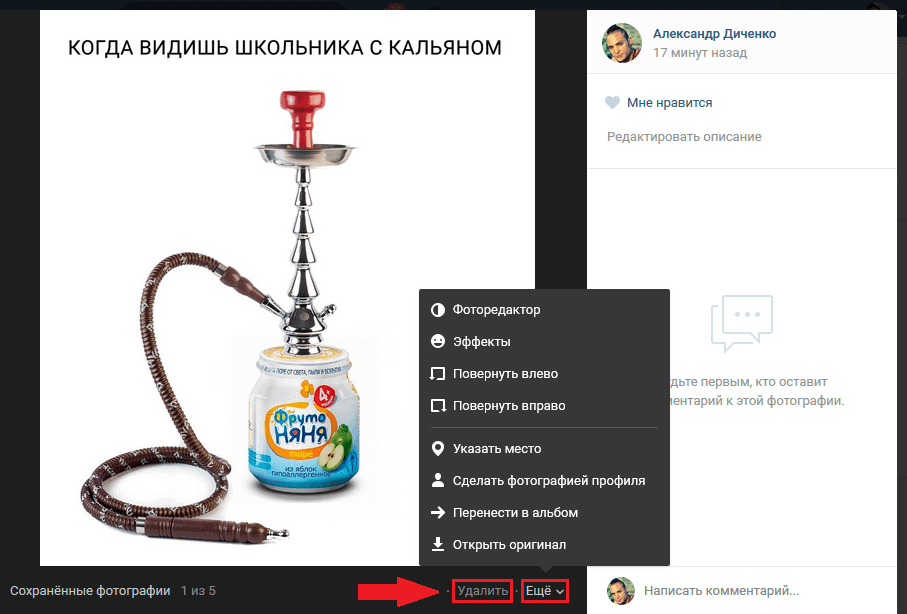Toggle the heart like icon

612,102
